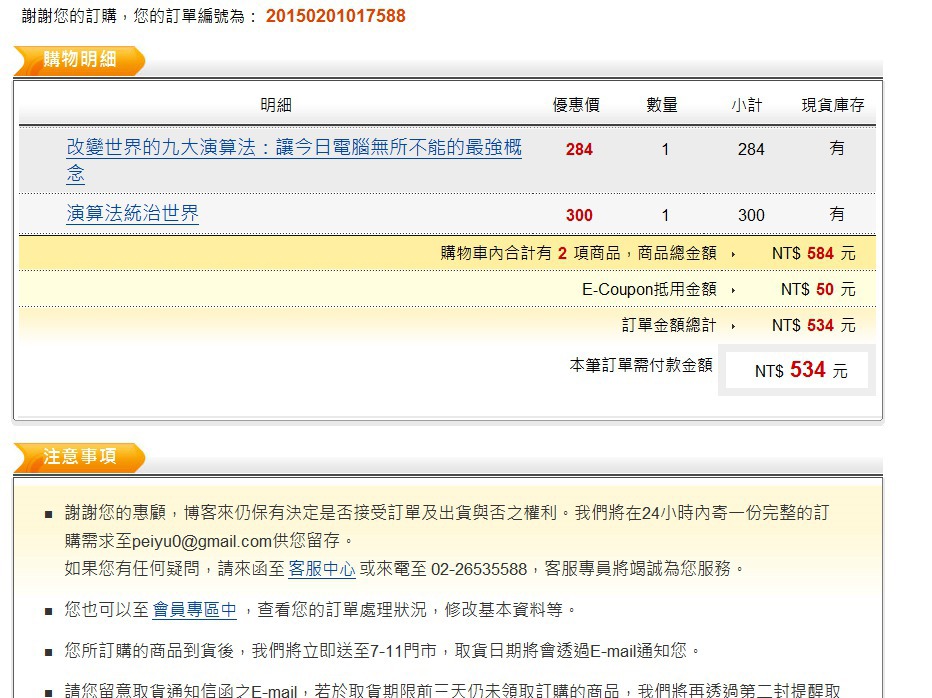The height and width of the screenshot is (698, 932).
Task: Go to the 會員專區中 member area link
Action: coord(194,610)
